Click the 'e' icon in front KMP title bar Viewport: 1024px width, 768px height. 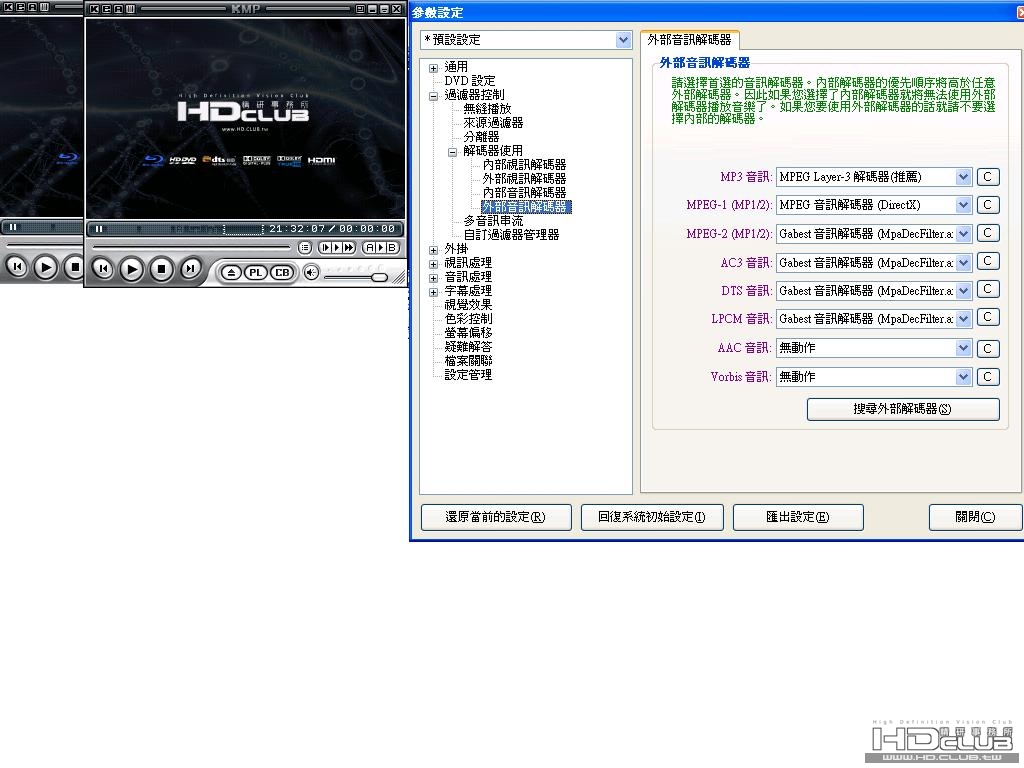coord(106,9)
